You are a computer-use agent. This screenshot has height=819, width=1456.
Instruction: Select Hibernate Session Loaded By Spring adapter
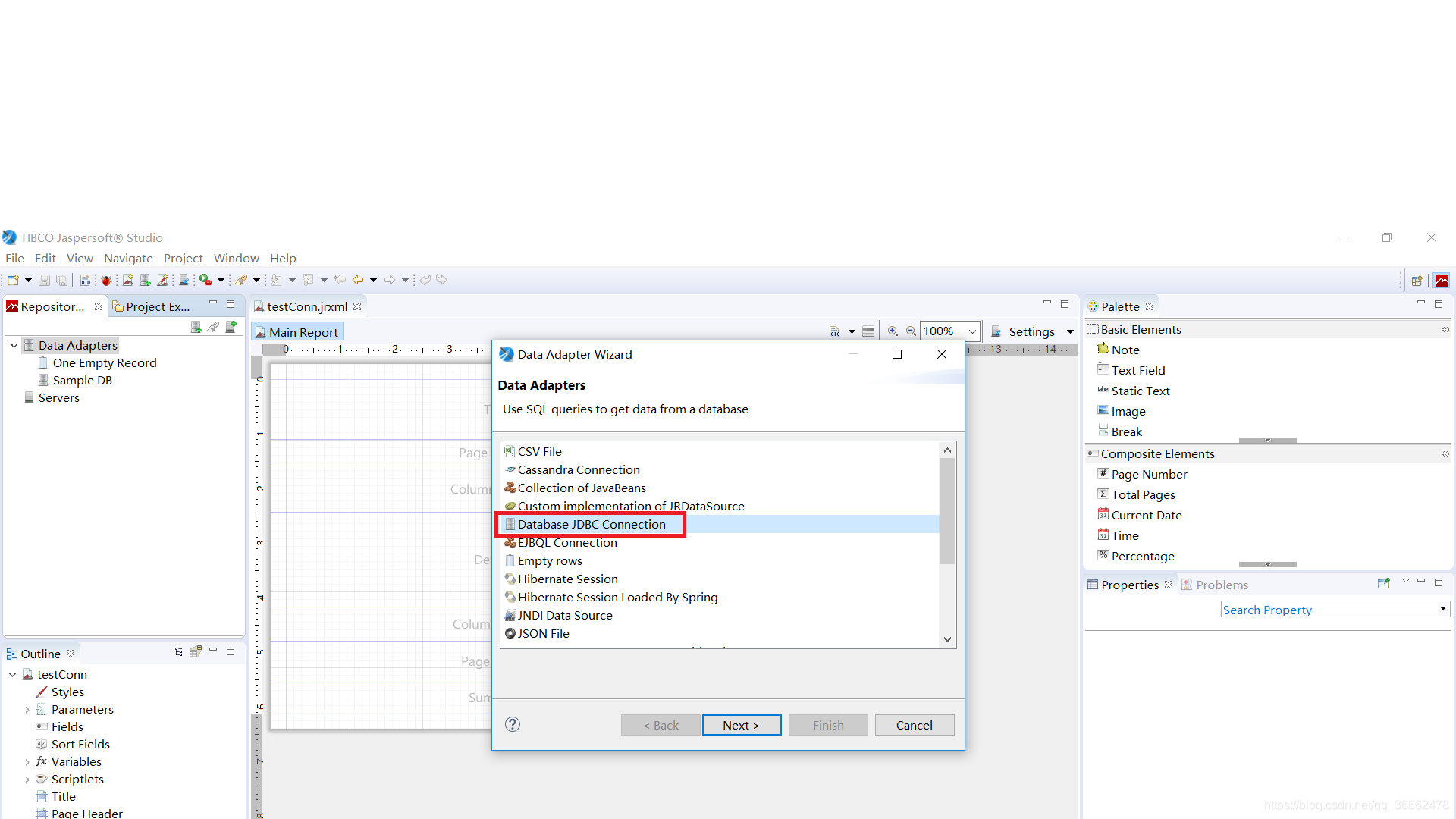point(720,597)
